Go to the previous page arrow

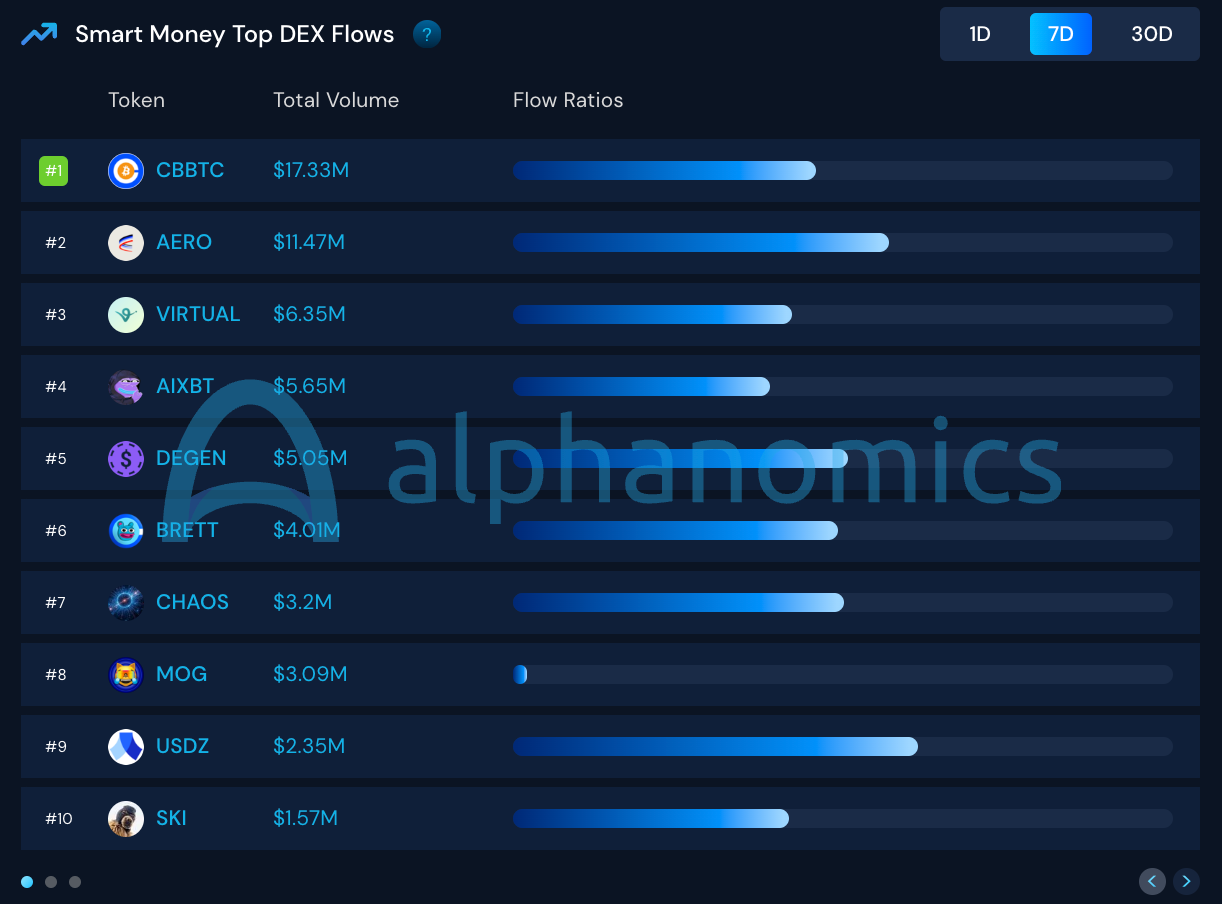point(1152,881)
